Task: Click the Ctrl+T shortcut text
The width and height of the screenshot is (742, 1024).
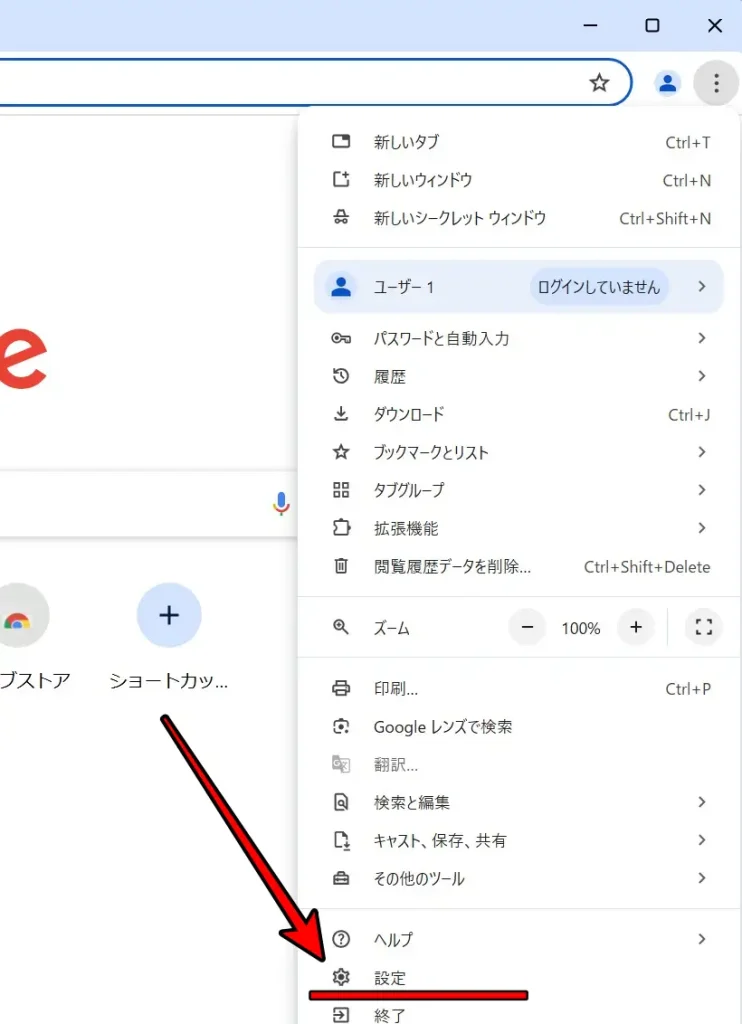Action: tap(688, 142)
